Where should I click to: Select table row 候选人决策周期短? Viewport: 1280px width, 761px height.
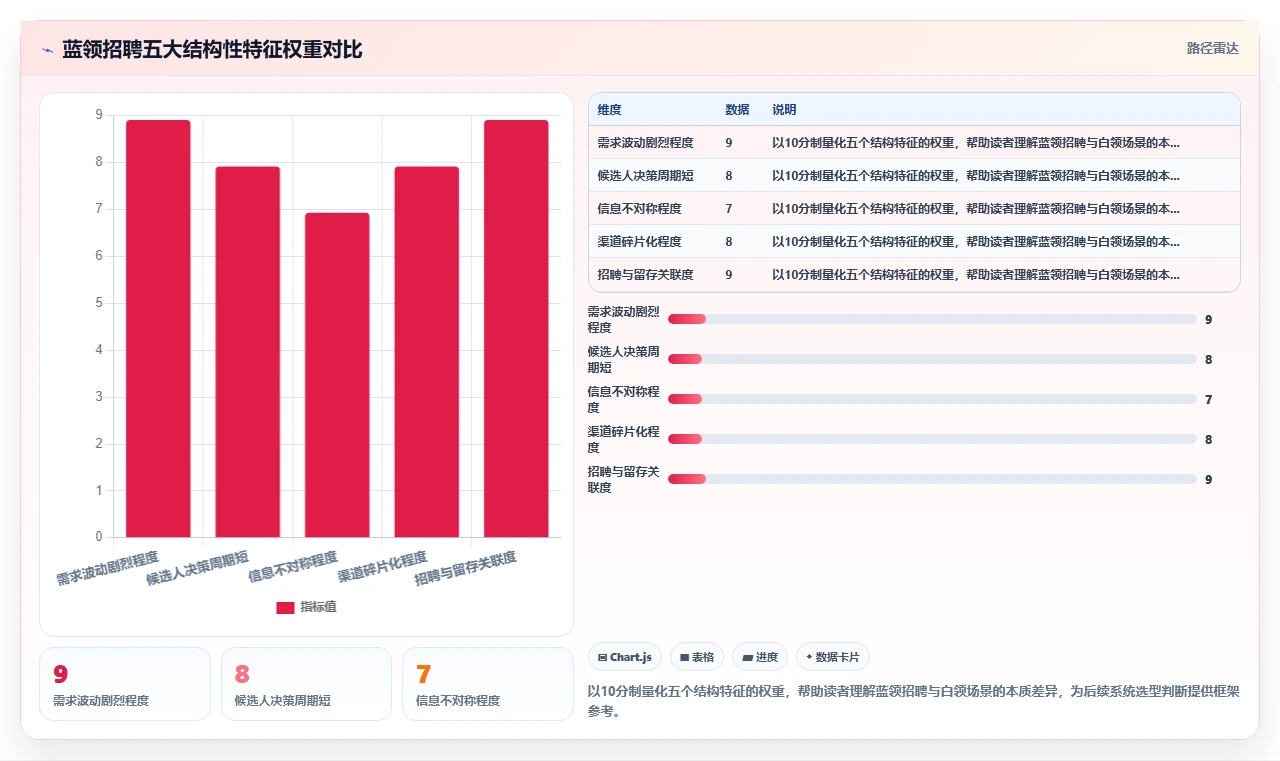pos(914,175)
